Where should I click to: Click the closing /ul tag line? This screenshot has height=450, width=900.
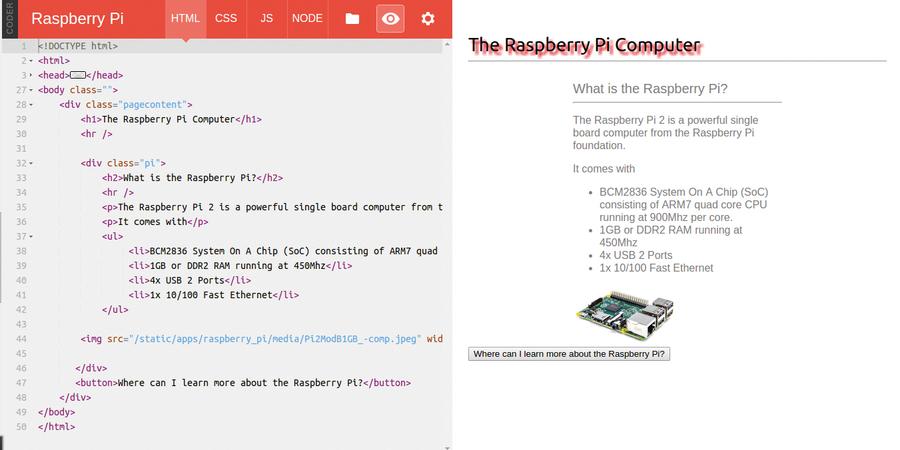[x=115, y=309]
